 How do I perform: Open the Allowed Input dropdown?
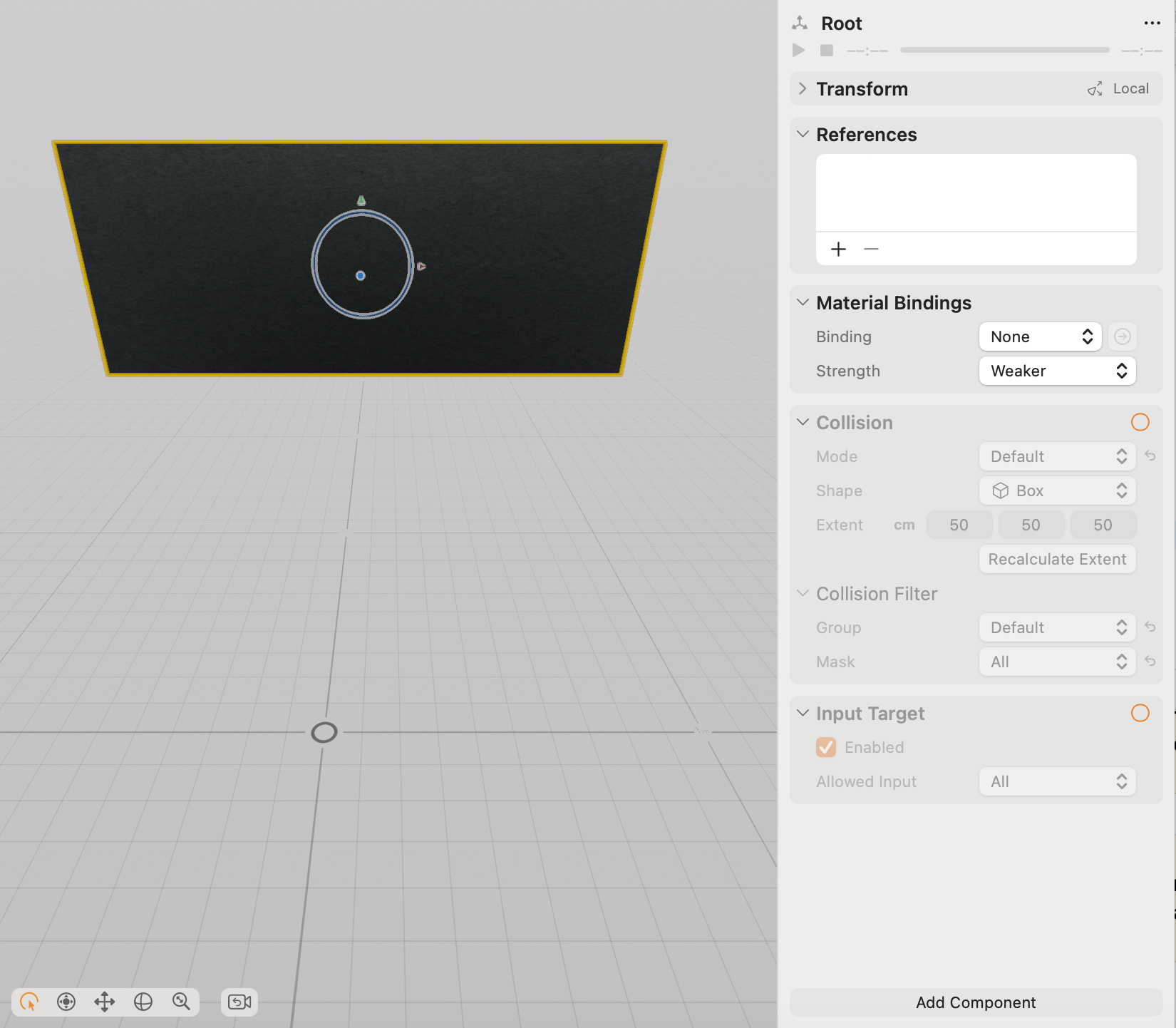[1057, 781]
